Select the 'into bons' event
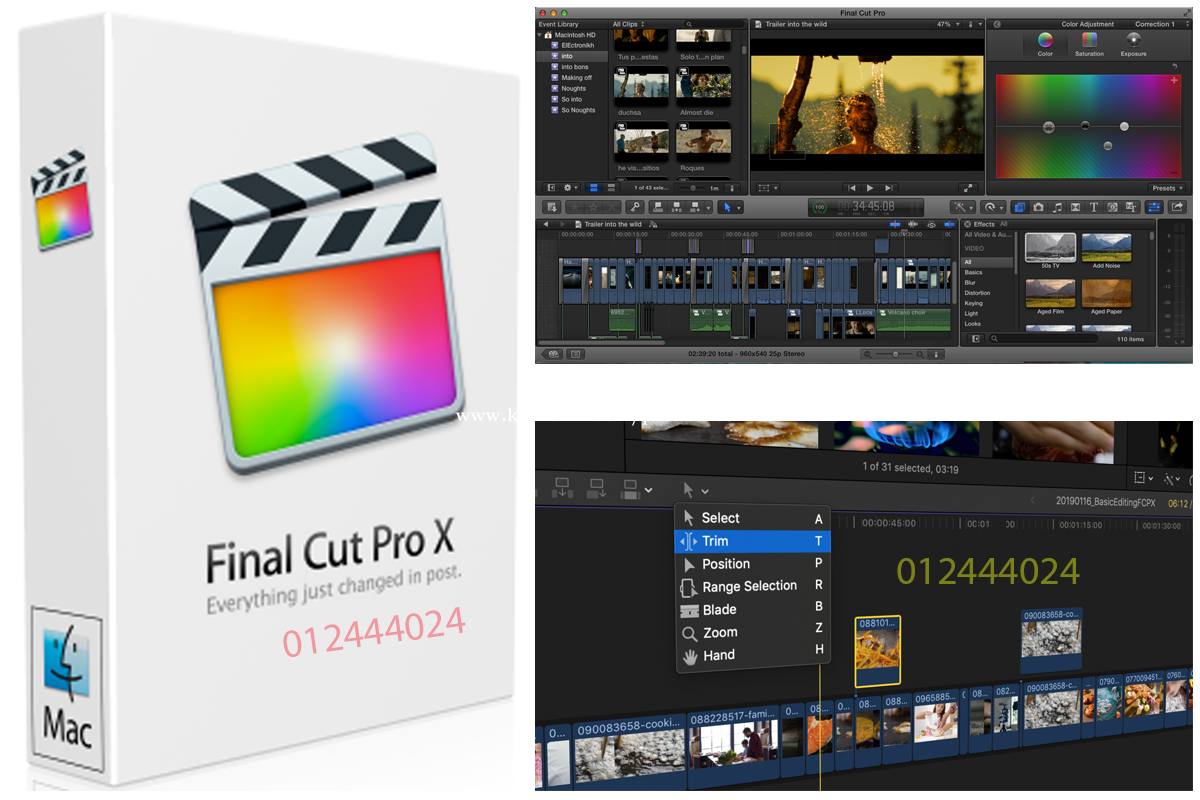This screenshot has height=800, width=1200. (574, 67)
